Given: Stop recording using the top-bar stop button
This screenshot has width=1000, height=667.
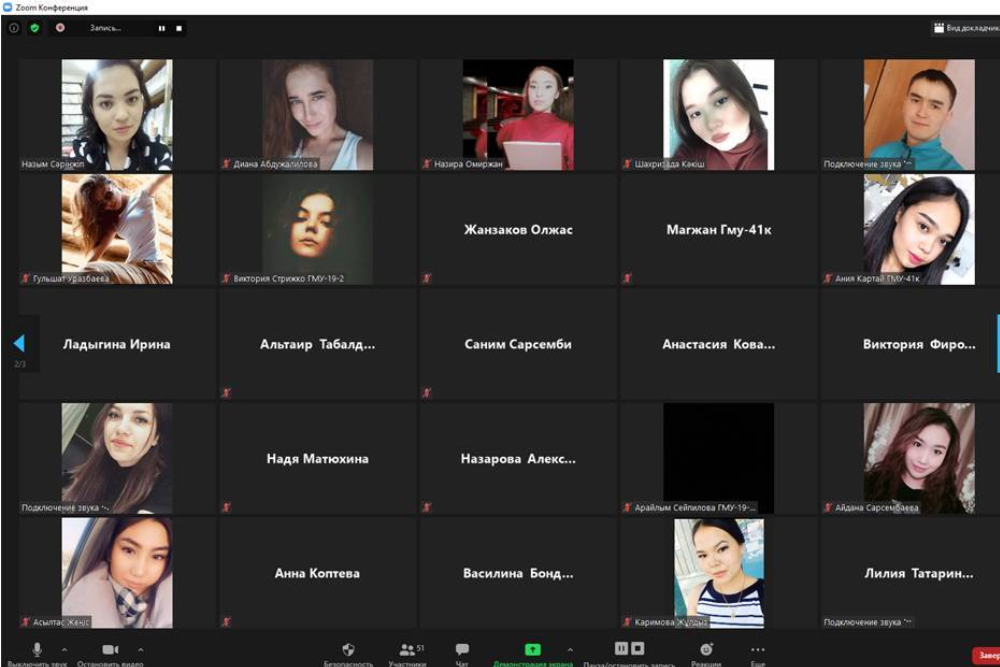Looking at the screenshot, I should pyautogui.click(x=179, y=28).
